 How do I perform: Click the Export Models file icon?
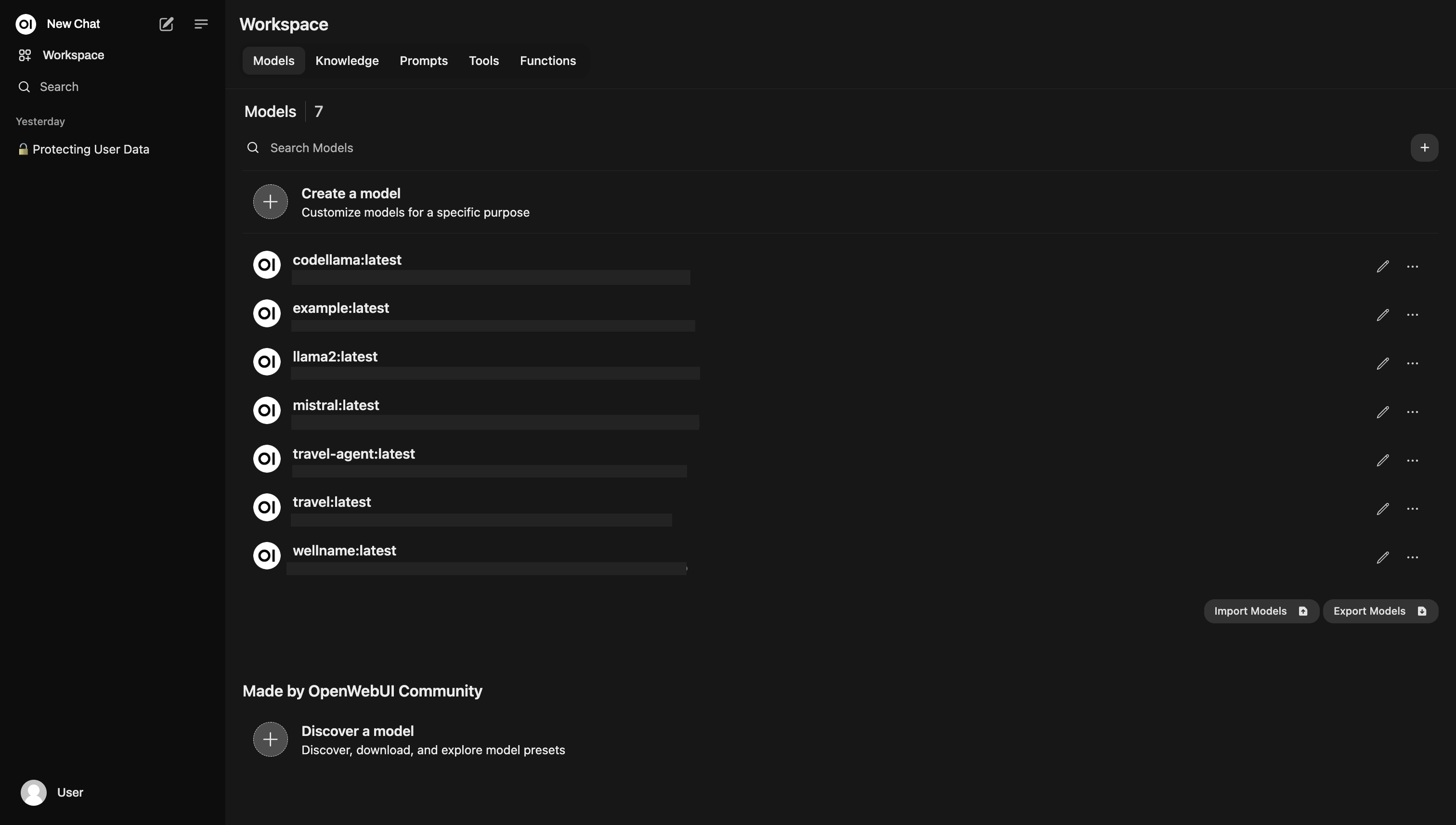tap(1422, 611)
